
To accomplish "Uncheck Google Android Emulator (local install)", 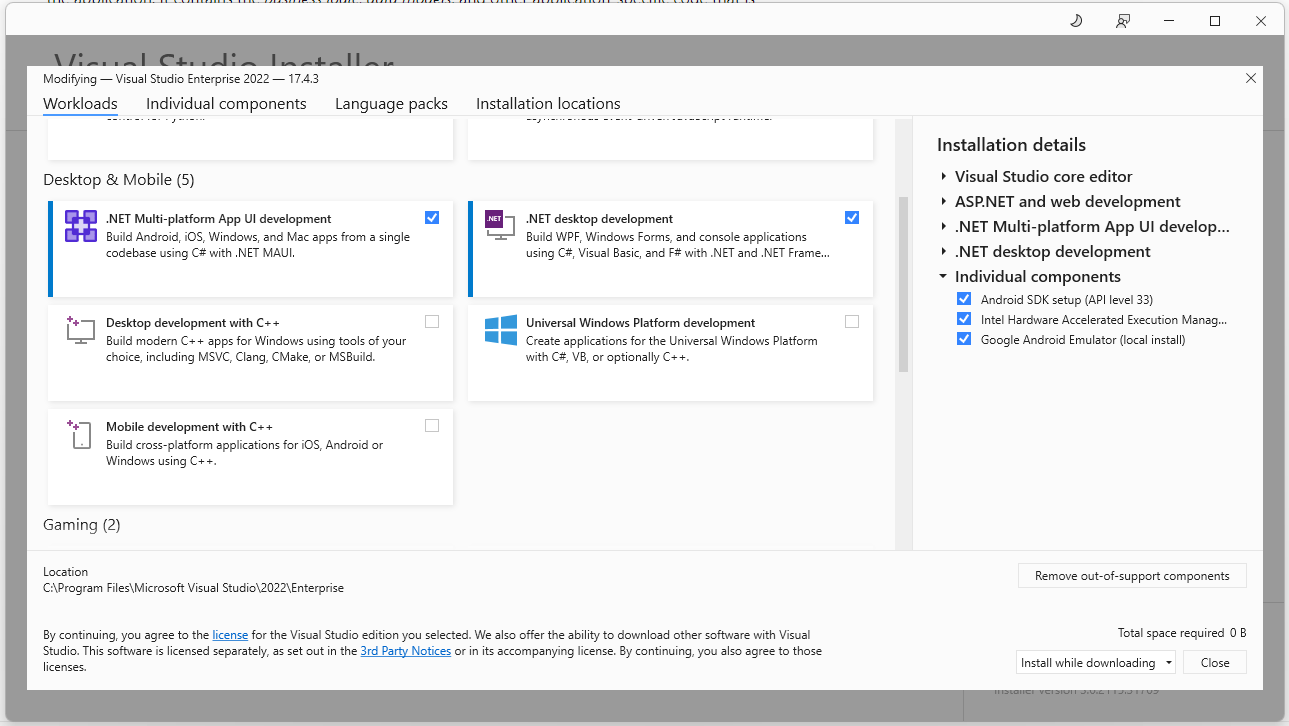I will coord(964,339).
